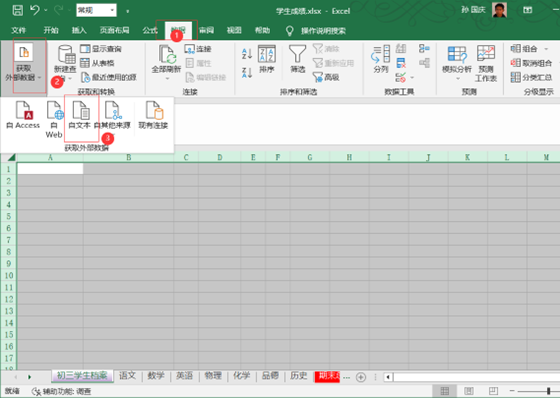Switch to the 化学 sheet tab
Viewport: 560px width, 398px height.
[241, 376]
